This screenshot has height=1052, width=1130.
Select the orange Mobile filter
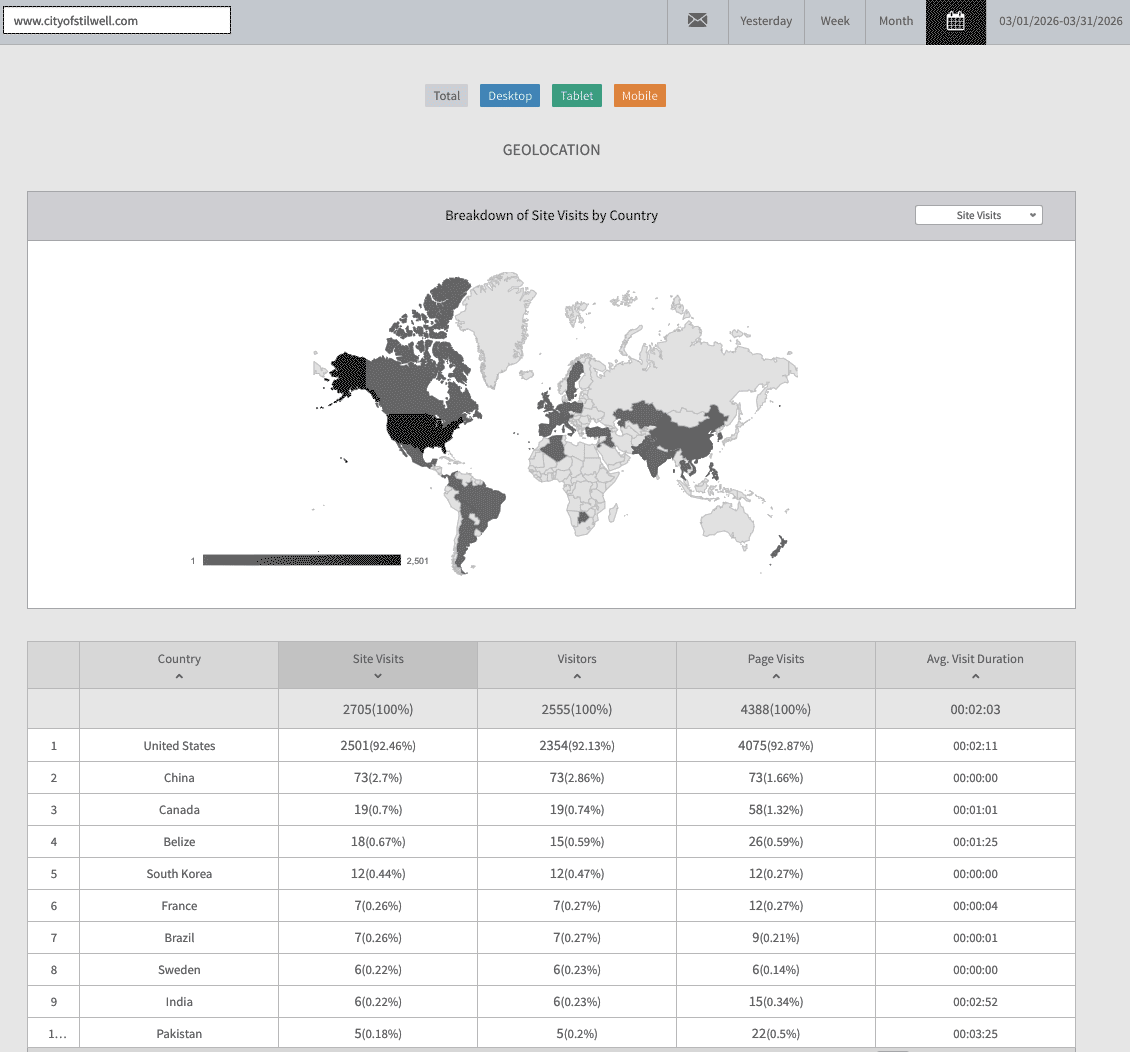(639, 96)
